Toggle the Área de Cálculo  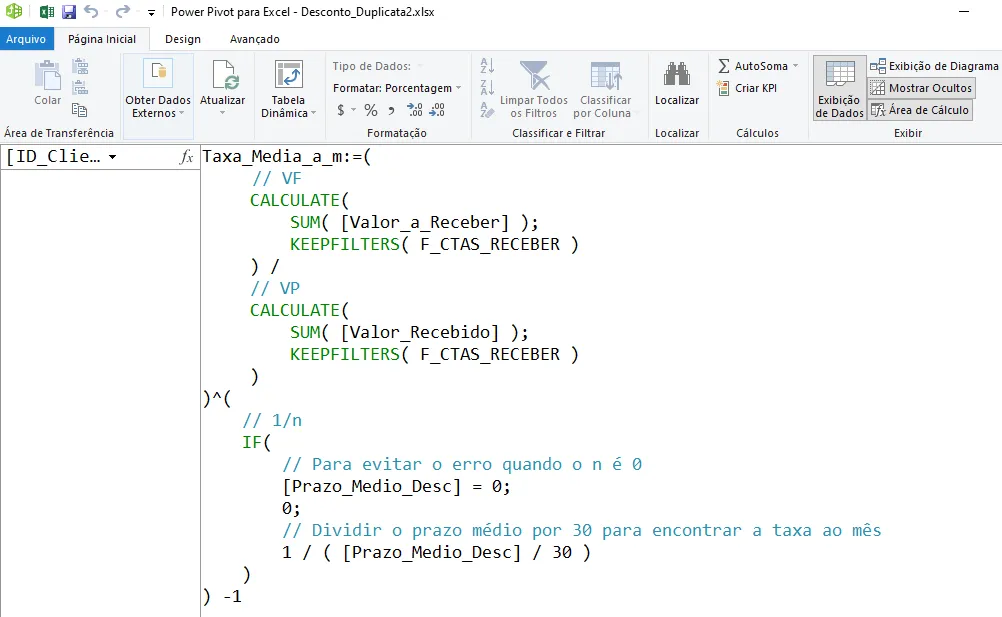(x=920, y=110)
